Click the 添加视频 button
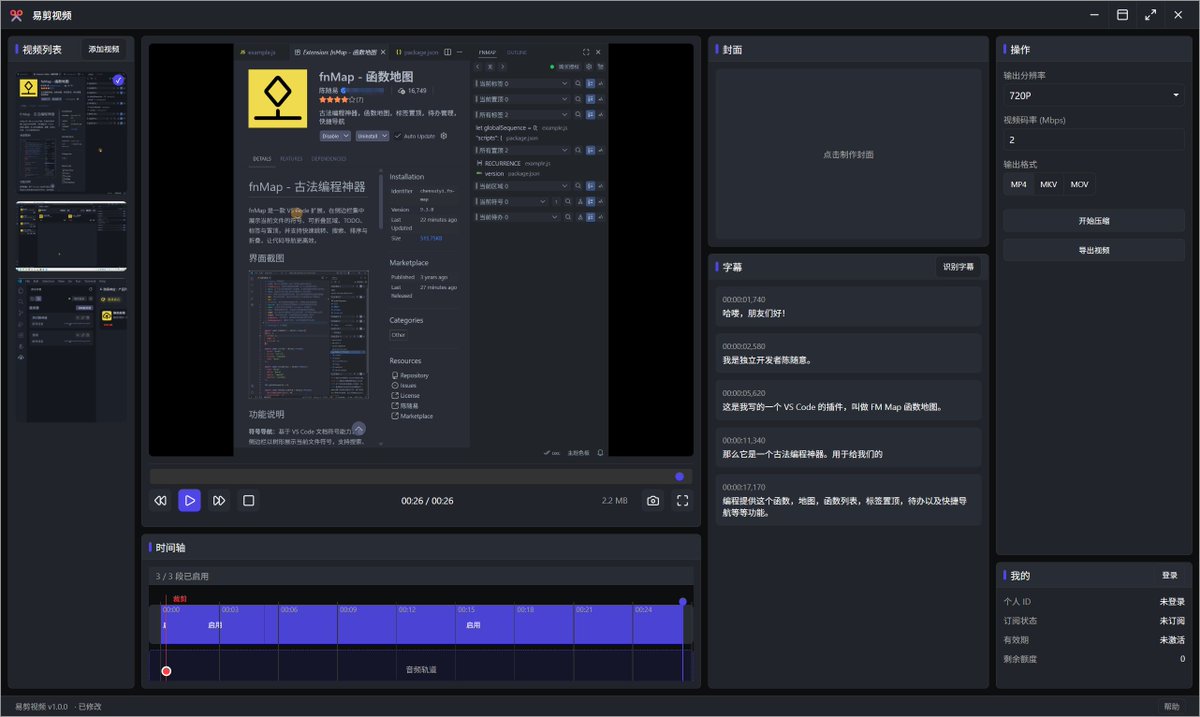The height and width of the screenshot is (717, 1200). (x=104, y=49)
